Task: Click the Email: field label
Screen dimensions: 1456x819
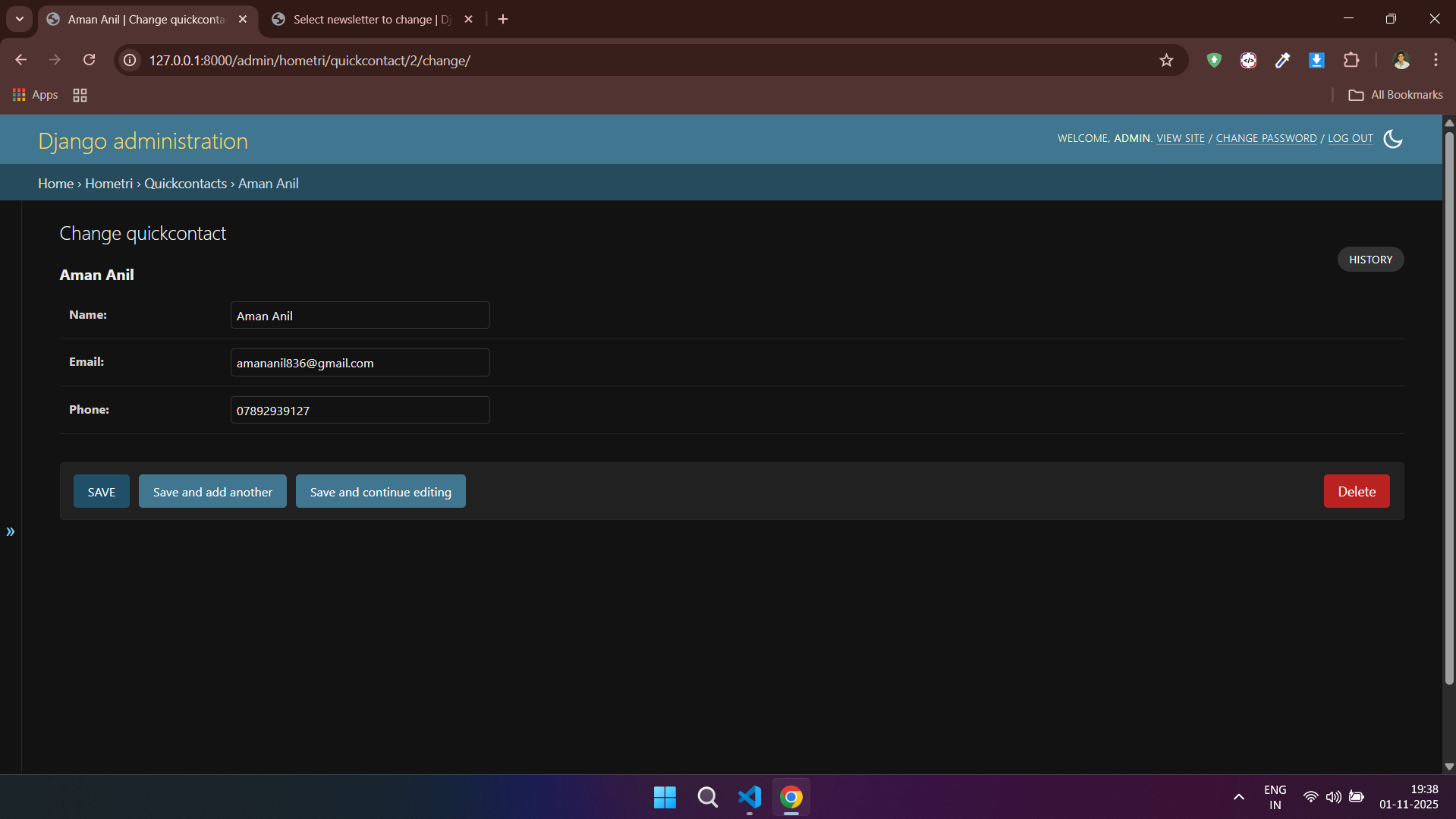Action: 86,362
